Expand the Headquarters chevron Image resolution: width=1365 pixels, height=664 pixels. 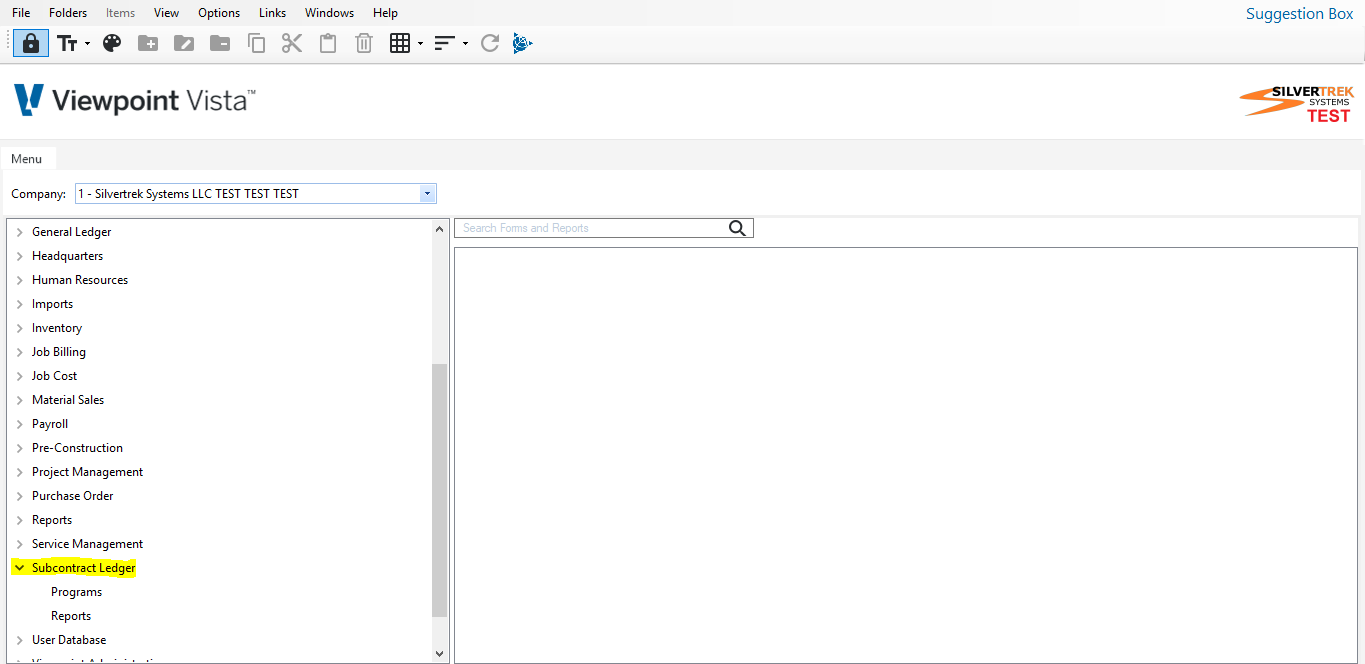click(x=19, y=256)
